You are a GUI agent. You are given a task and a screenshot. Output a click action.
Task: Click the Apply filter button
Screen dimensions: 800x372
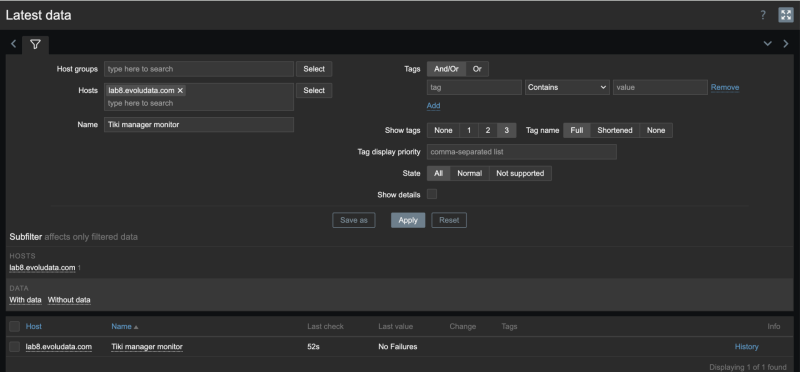click(x=408, y=220)
